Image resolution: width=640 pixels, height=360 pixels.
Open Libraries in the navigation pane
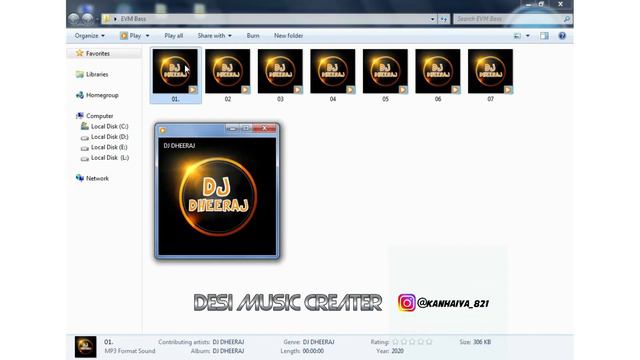click(x=97, y=74)
